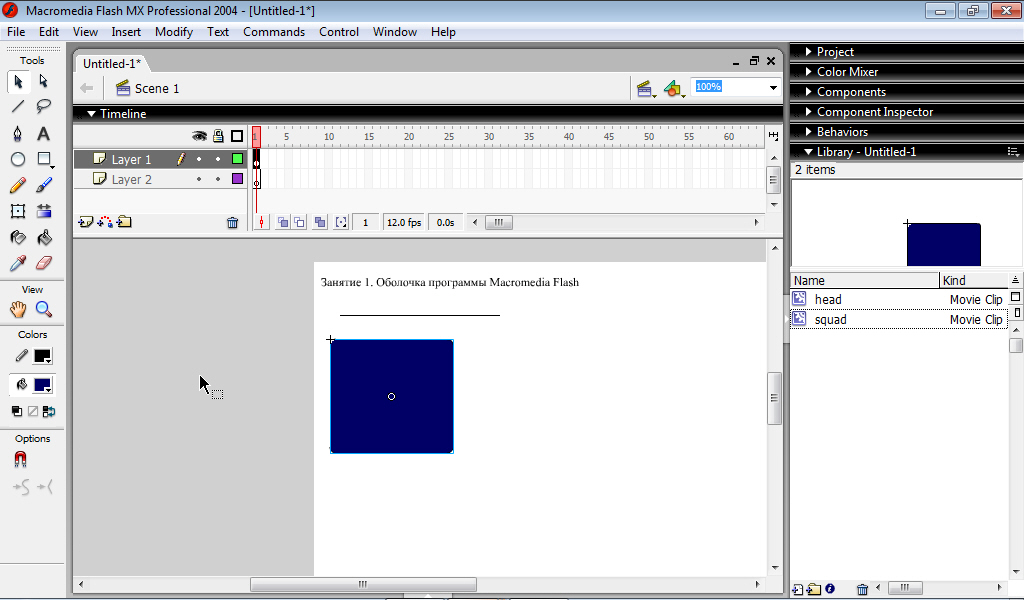Screen dimensions: 1024x600
Task: Select the Free Transform tool
Action: click(x=18, y=211)
